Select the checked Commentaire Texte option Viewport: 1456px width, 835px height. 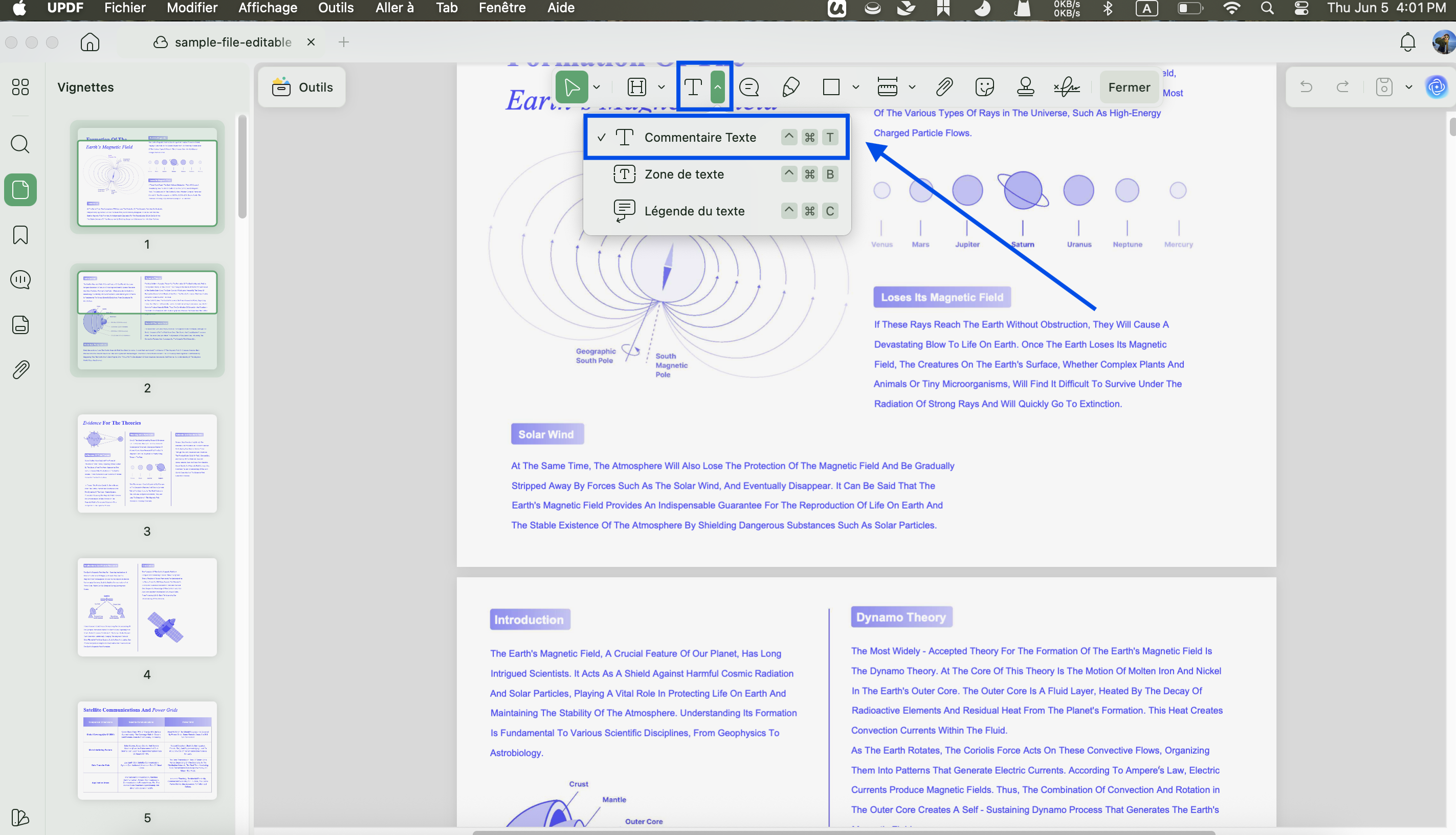(x=716, y=137)
